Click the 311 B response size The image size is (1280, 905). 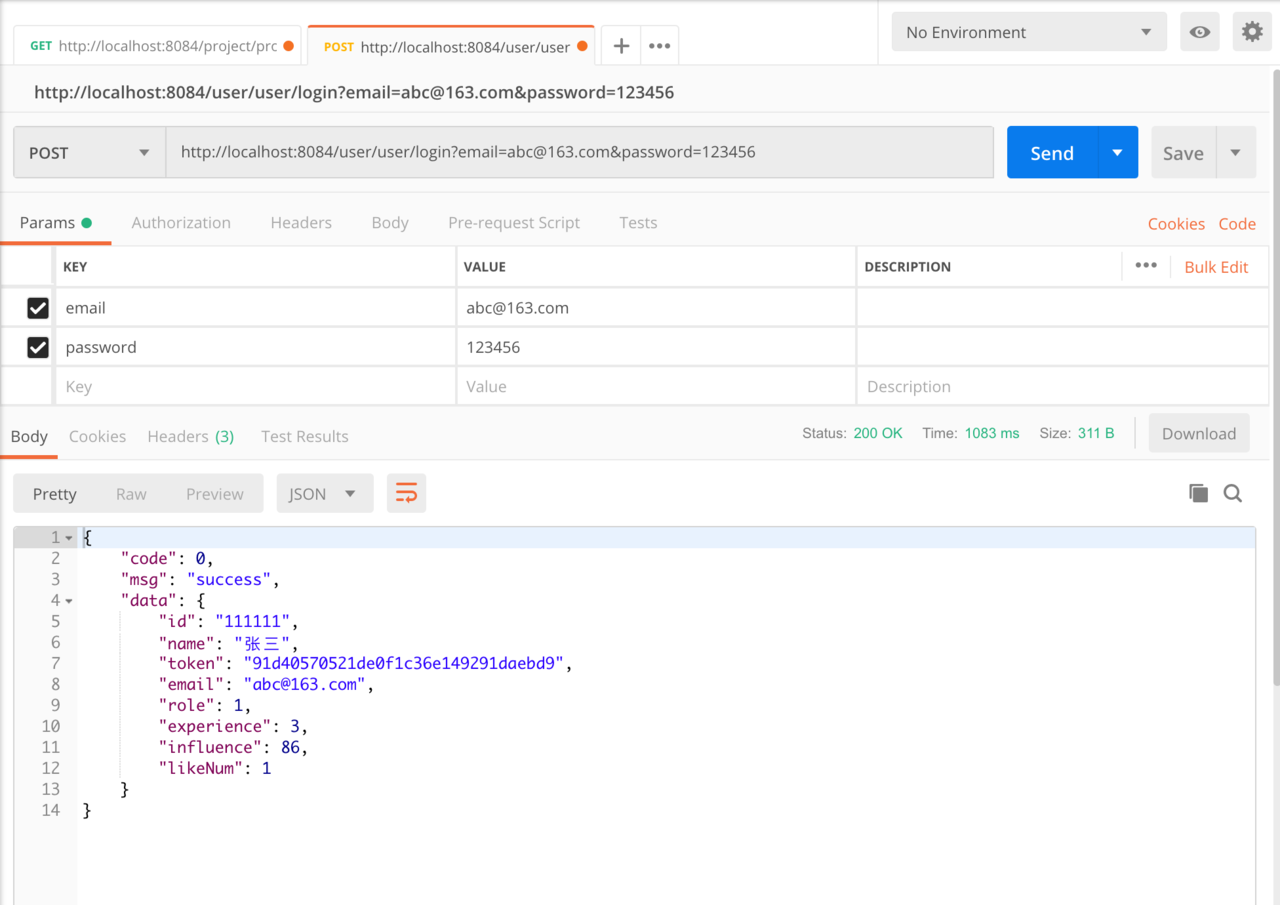pos(1096,433)
